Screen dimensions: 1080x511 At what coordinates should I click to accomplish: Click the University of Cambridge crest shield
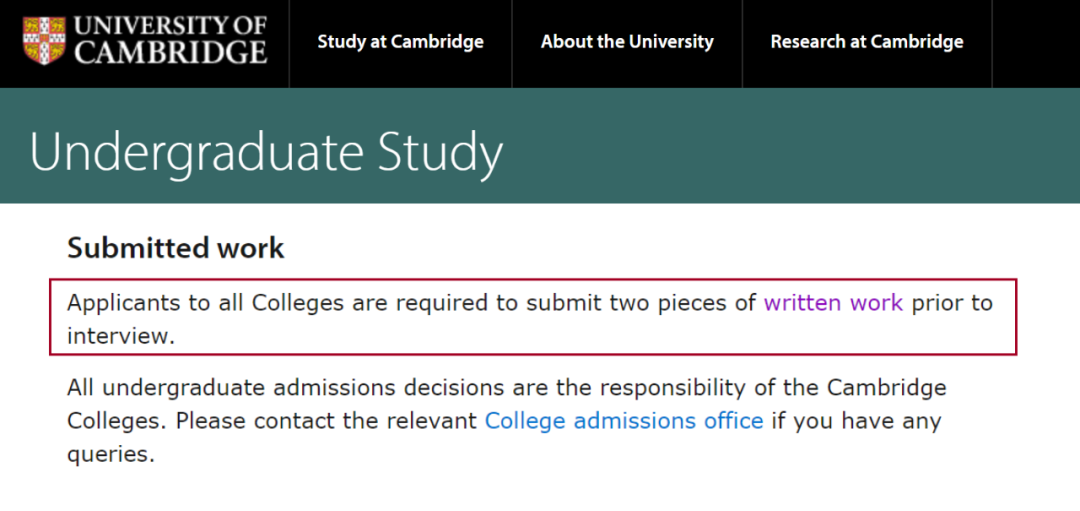(x=44, y=41)
